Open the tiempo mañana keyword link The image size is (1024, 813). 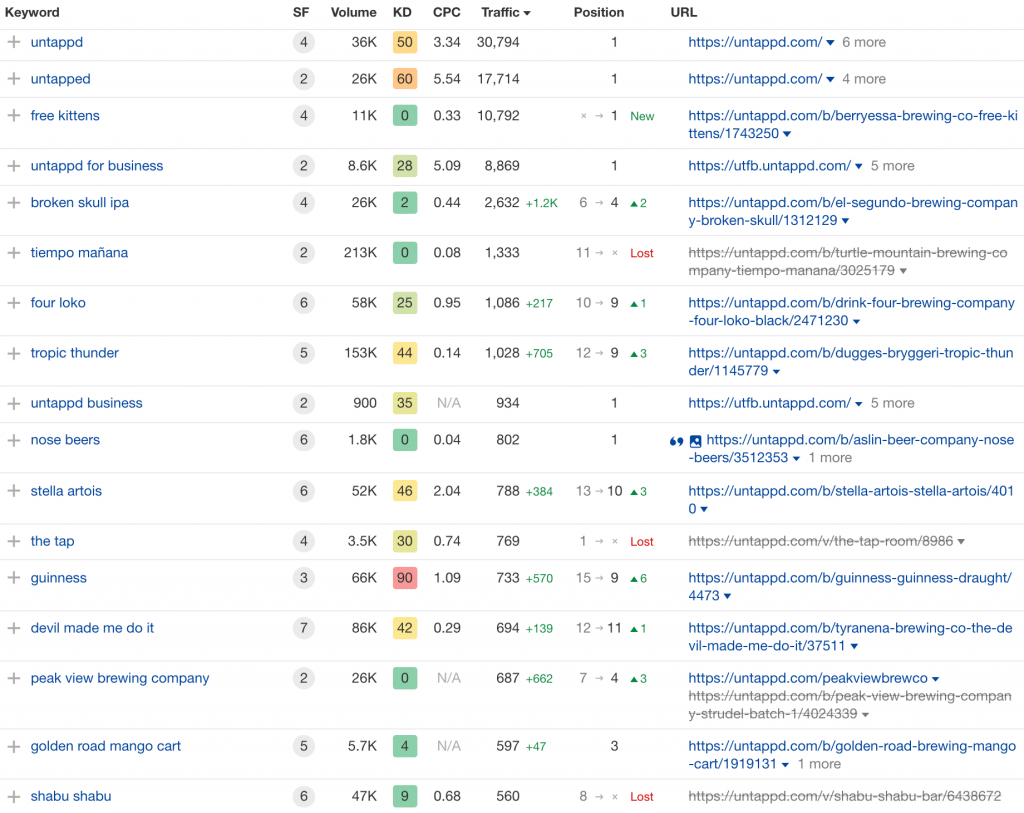click(79, 253)
